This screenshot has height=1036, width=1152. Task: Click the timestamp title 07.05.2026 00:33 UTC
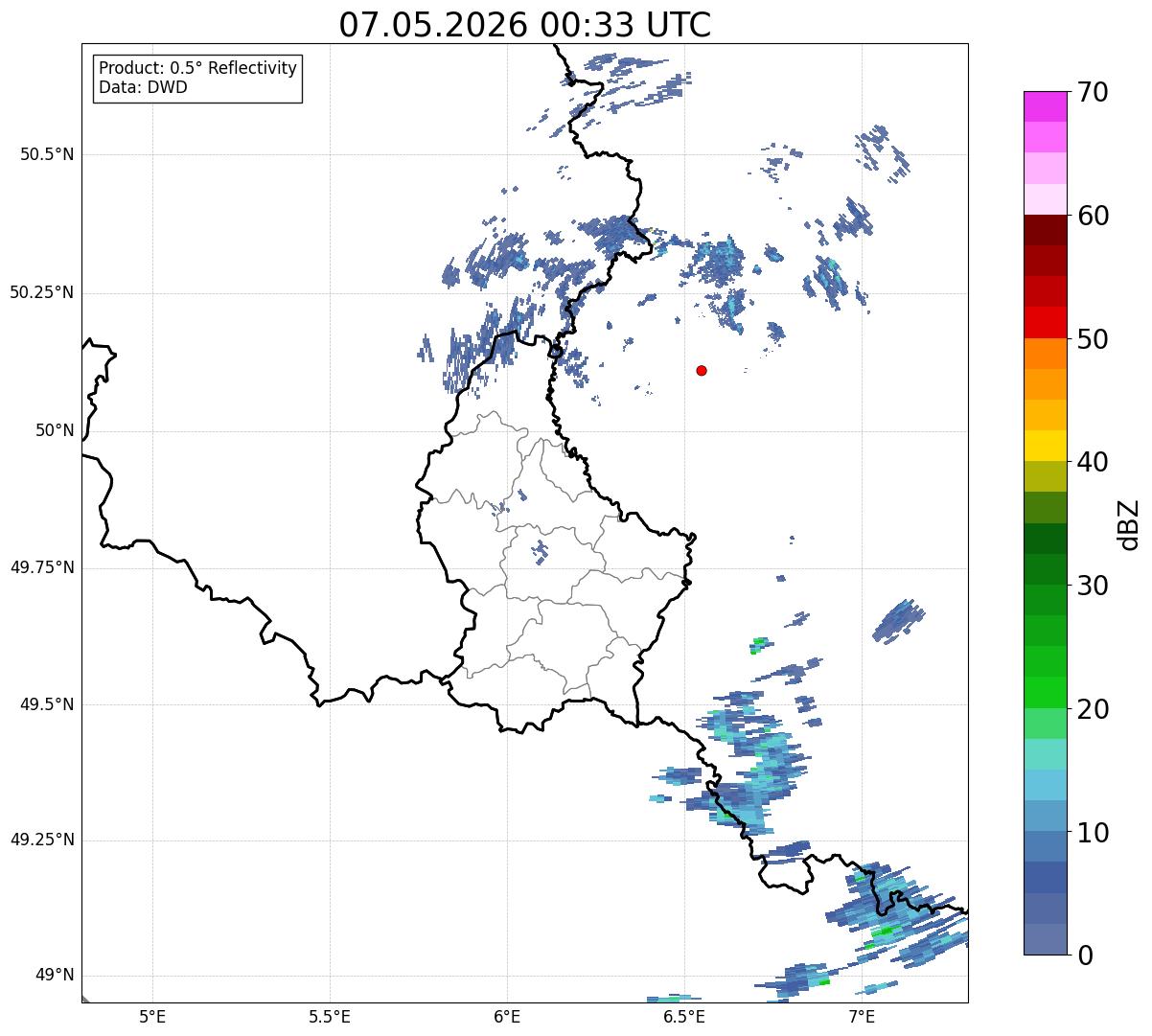pos(525,25)
